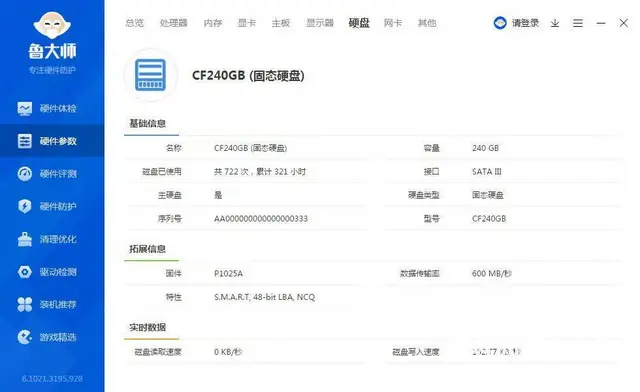Click the firmware value P1025A
Viewport: 640px width, 392px height.
pos(228,274)
